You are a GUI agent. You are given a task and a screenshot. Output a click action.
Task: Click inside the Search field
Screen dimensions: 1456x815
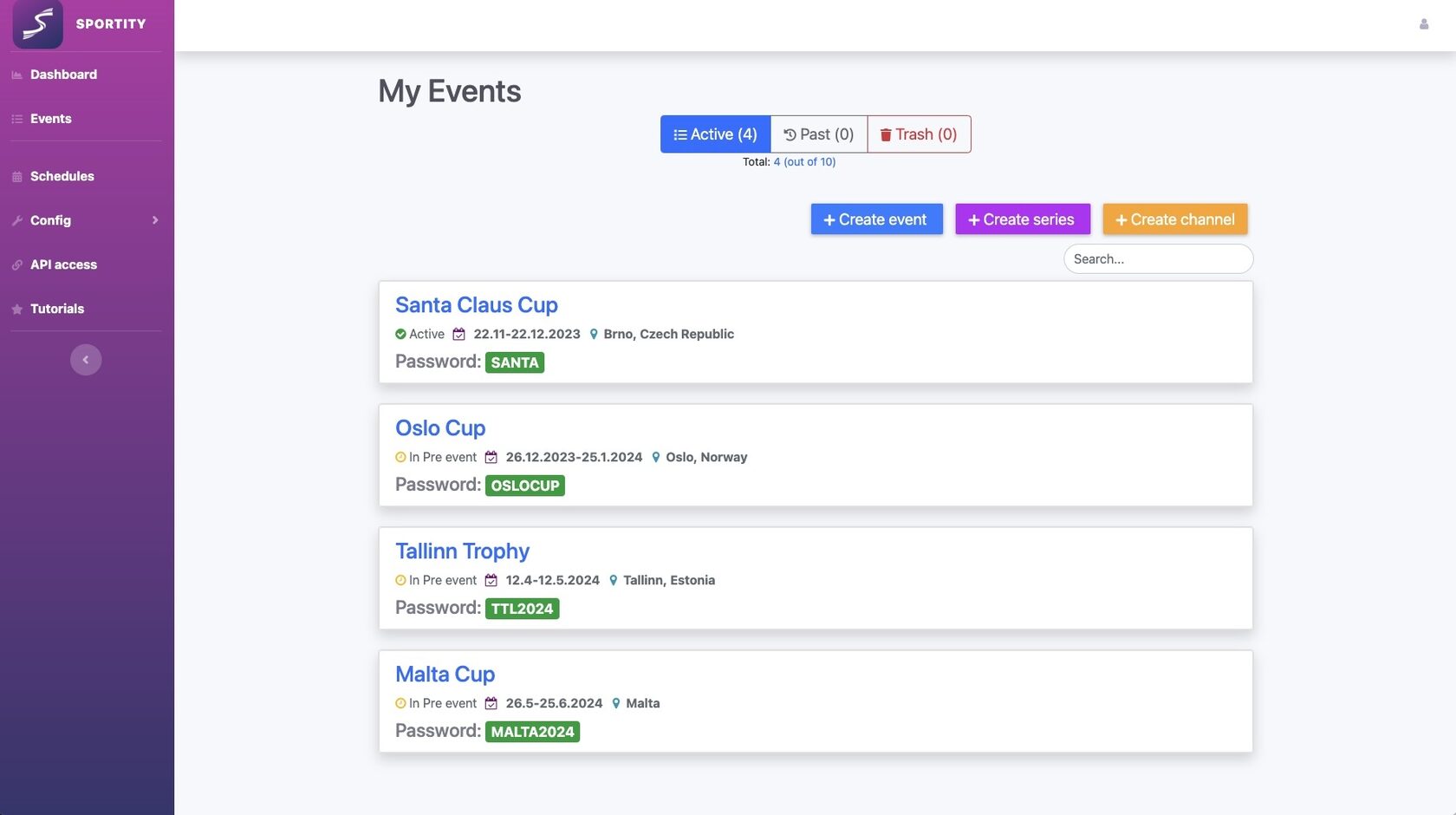(x=1158, y=258)
